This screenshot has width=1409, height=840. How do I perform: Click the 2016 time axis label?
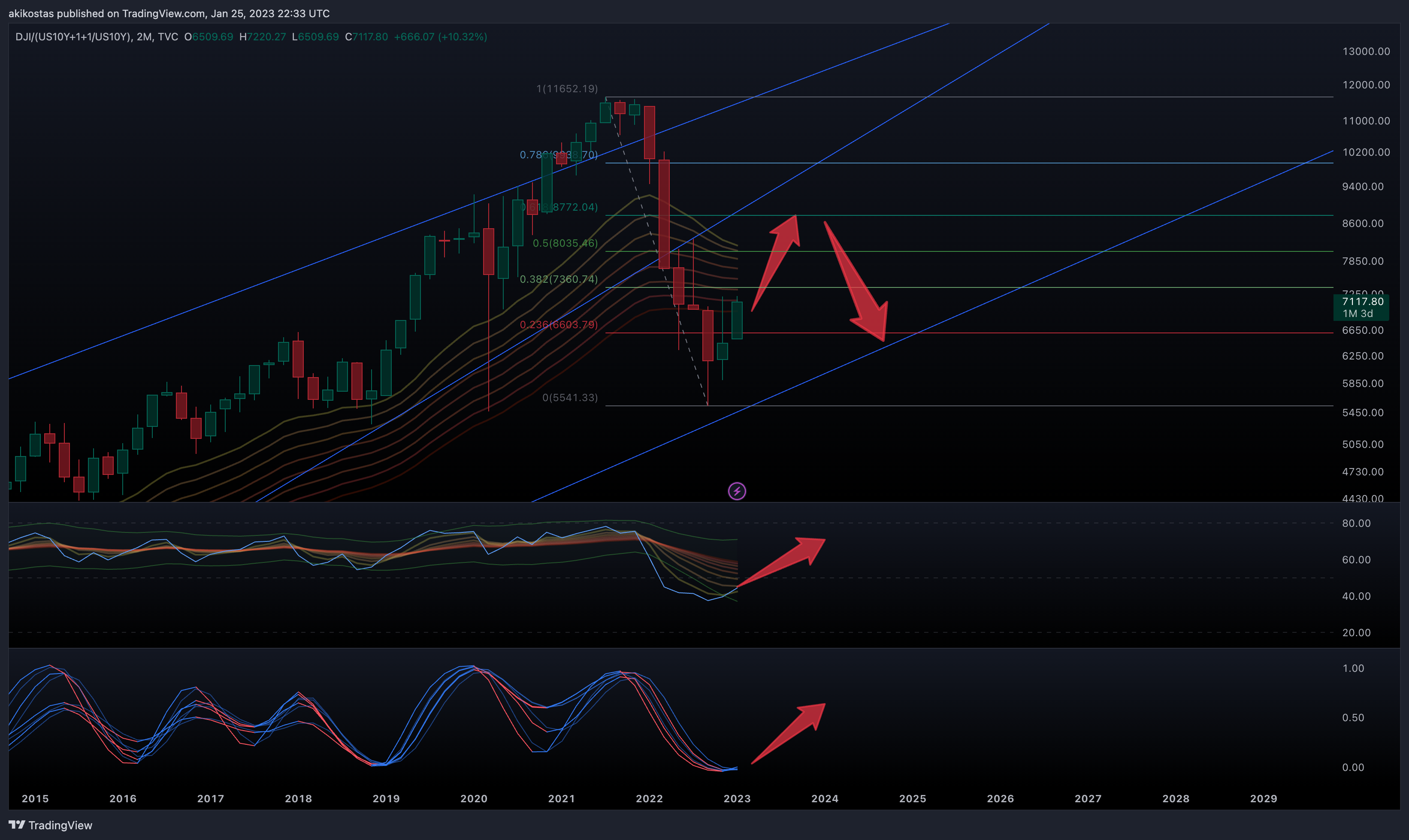(123, 799)
